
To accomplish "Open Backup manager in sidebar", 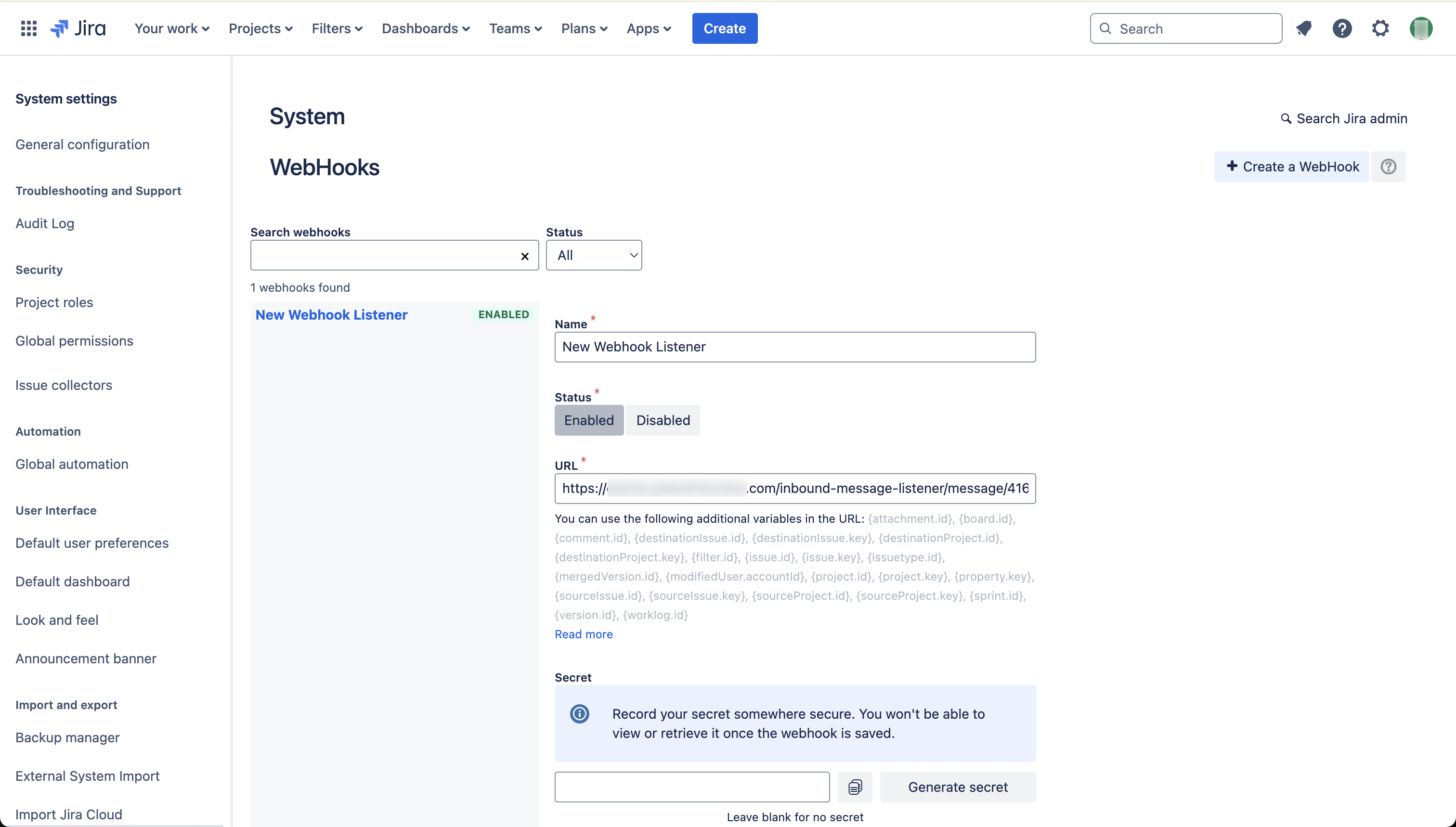I will [67, 737].
